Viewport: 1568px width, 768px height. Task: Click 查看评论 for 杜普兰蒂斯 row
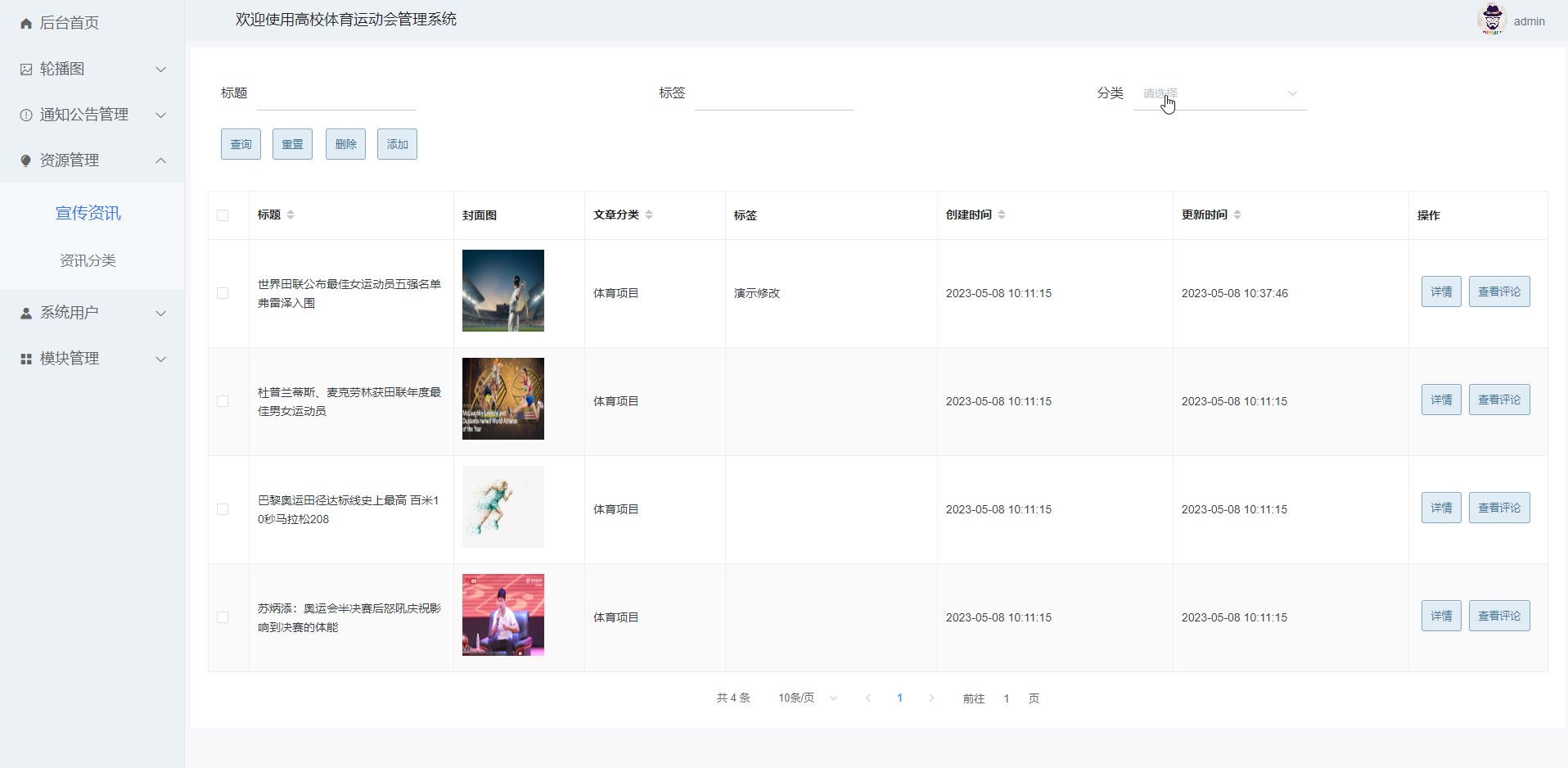[x=1499, y=400]
